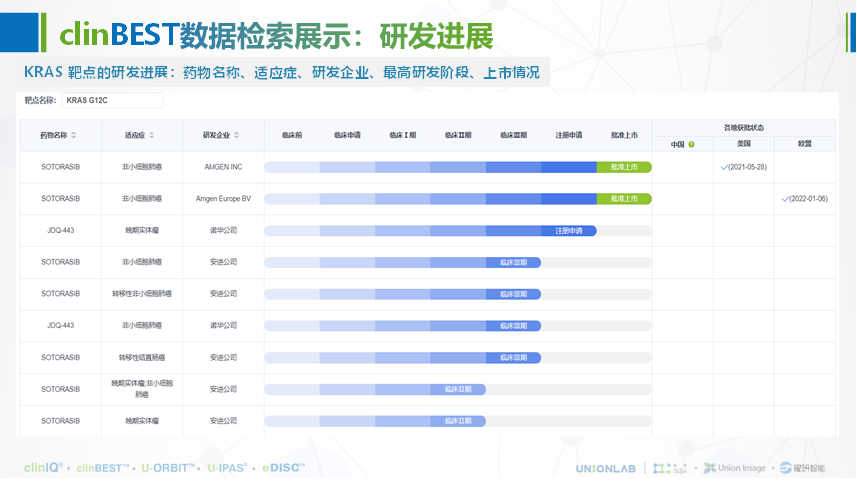This screenshot has width=857, height=484.
Task: Click 诺华公司 in the JDQ-443 晚期实体瘤 row
Action: coord(223,231)
